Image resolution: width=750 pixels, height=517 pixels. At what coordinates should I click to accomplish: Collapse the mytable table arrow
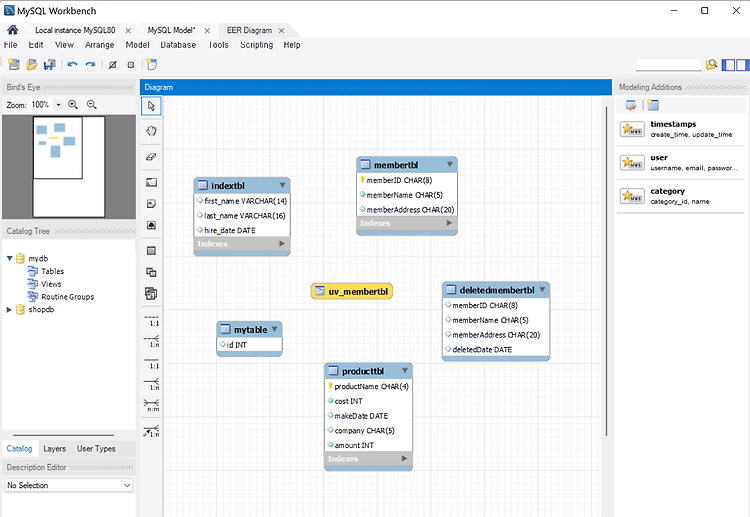(x=275, y=329)
